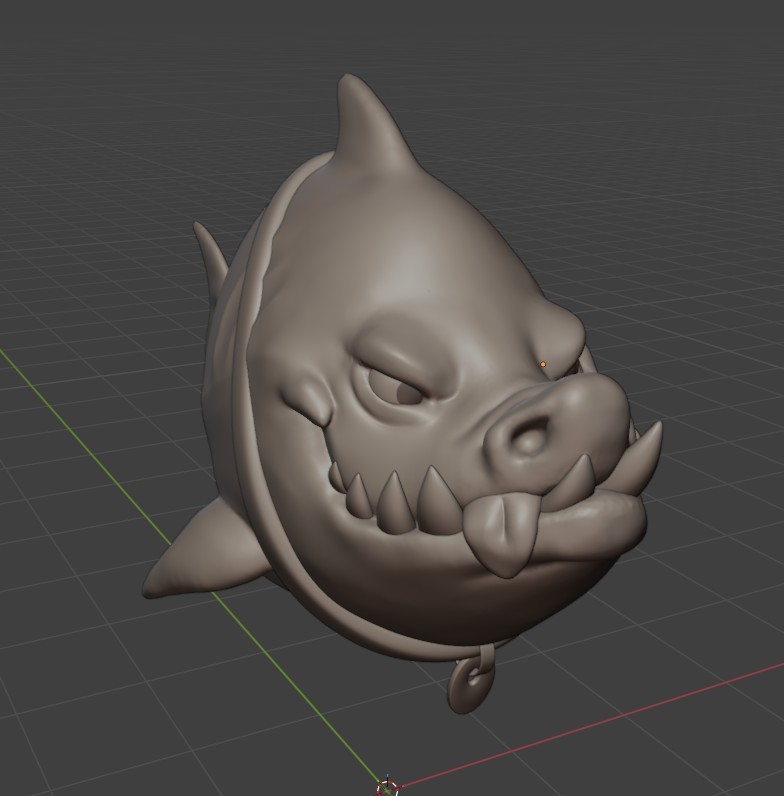Click the shark's squinting eye
Image resolution: width=784 pixels, height=796 pixels.
pyautogui.click(x=397, y=387)
